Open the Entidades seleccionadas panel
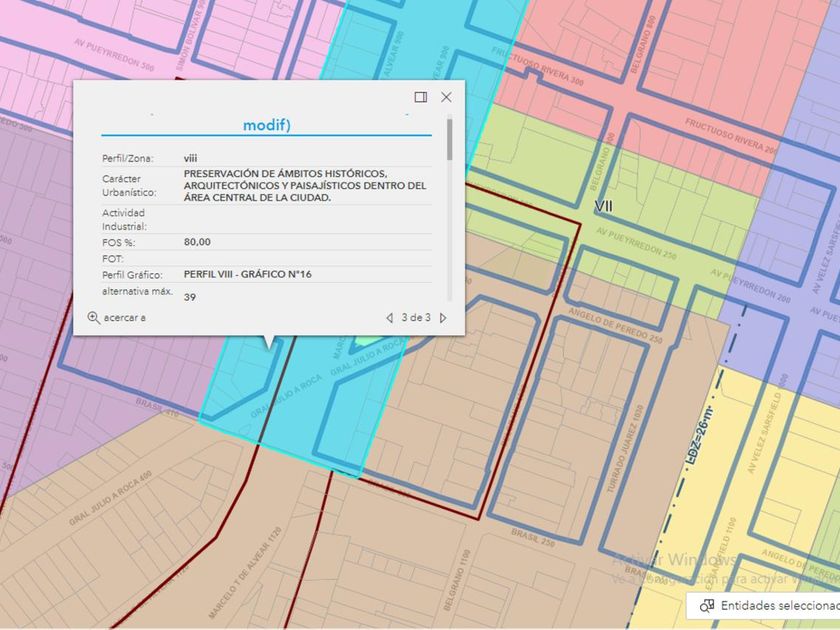 (778, 605)
